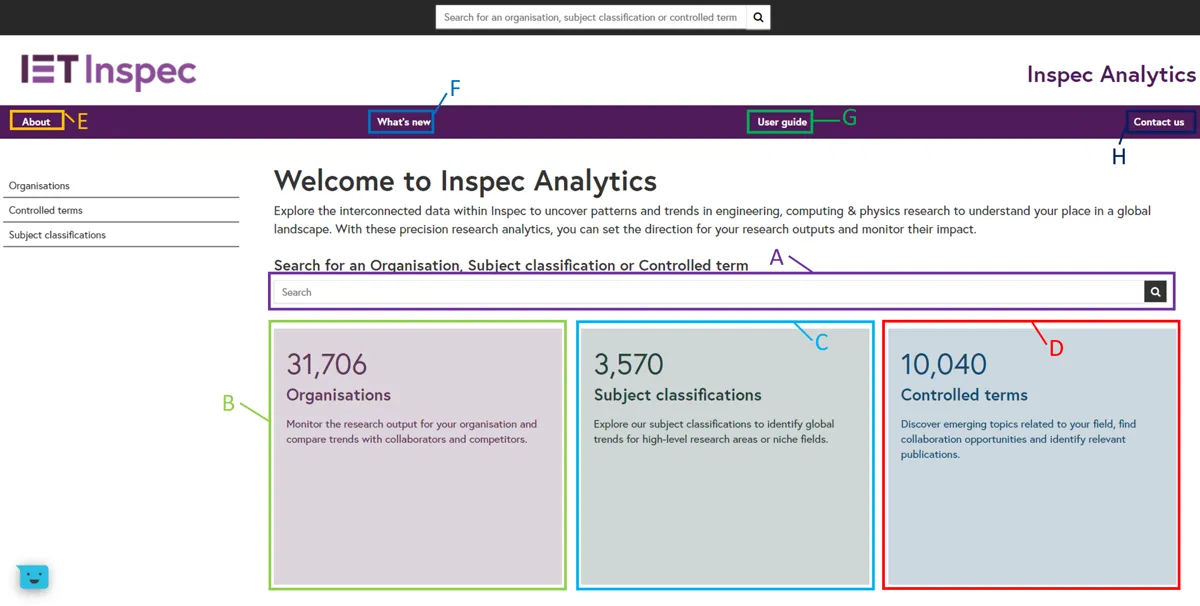The width and height of the screenshot is (1200, 606).
Task: Click inside the main Search input field
Action: pos(700,291)
